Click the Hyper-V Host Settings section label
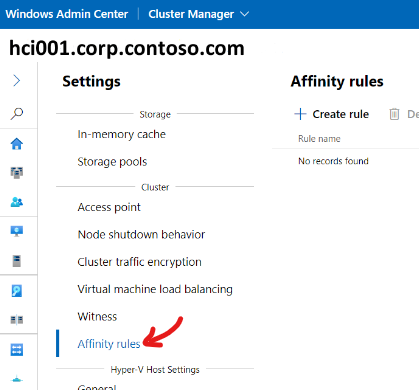The width and height of the screenshot is (419, 390). point(155,370)
